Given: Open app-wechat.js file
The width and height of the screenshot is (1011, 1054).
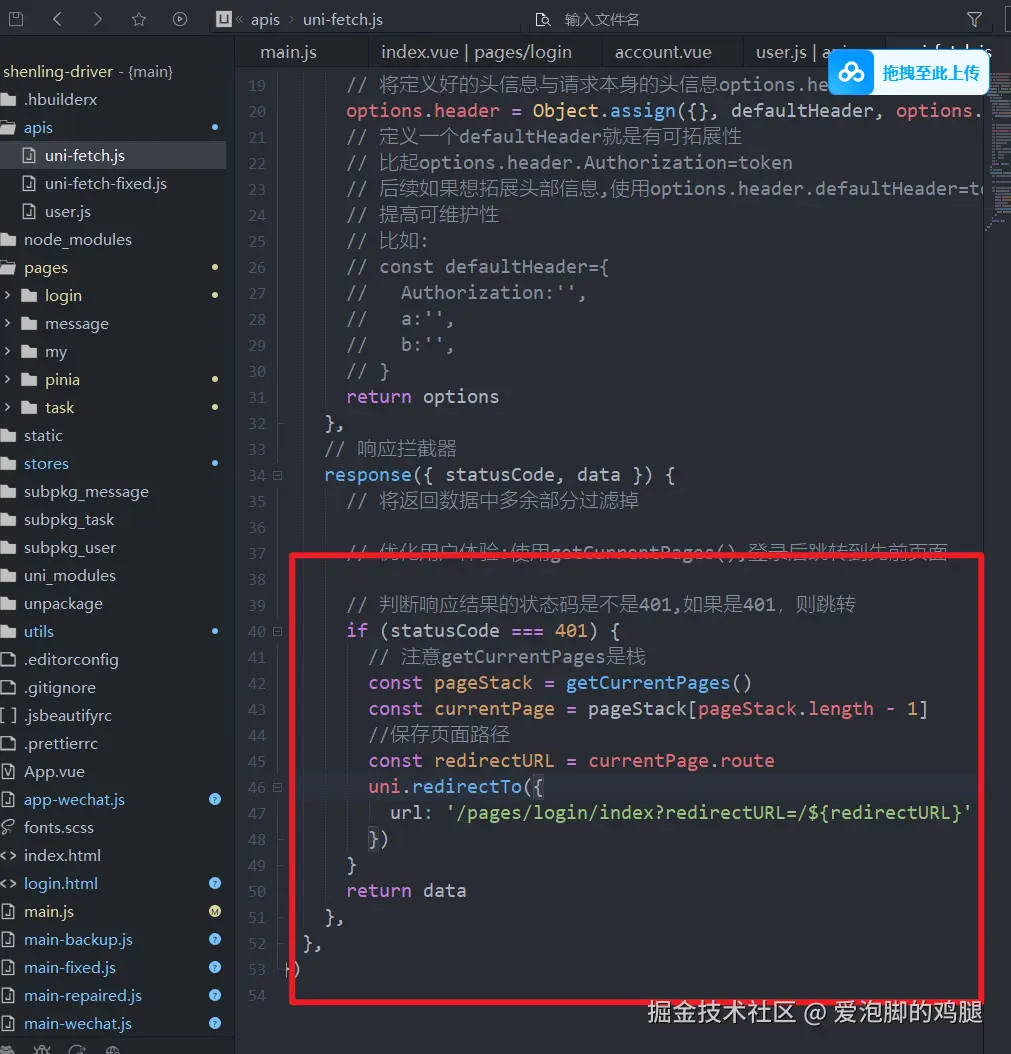Looking at the screenshot, I should click(x=74, y=800).
